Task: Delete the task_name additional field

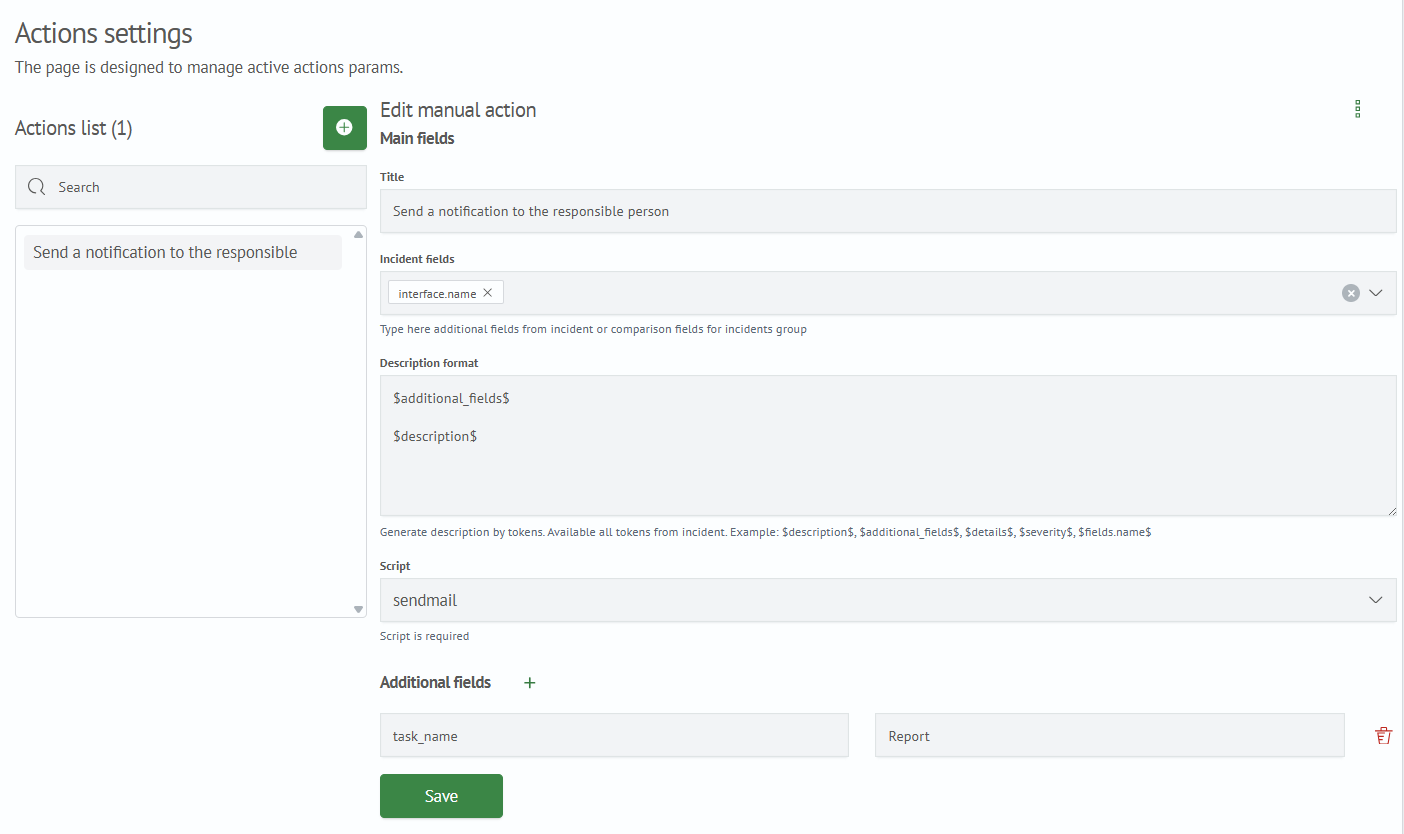Action: (1384, 736)
